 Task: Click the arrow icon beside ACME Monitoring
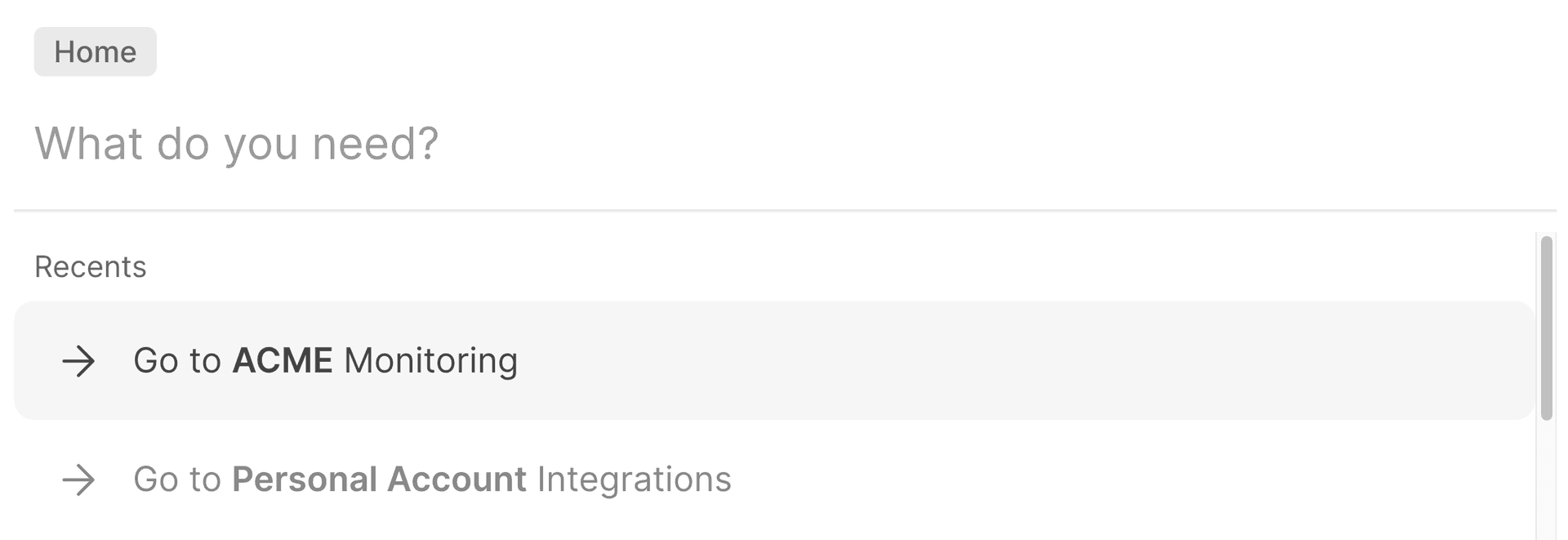tap(79, 361)
